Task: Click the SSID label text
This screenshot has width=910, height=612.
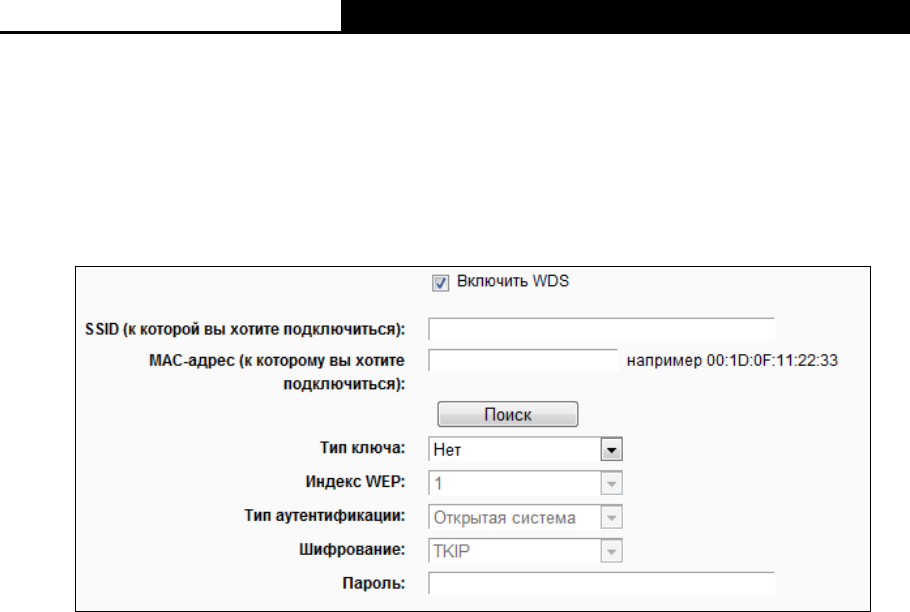Action: coord(245,329)
